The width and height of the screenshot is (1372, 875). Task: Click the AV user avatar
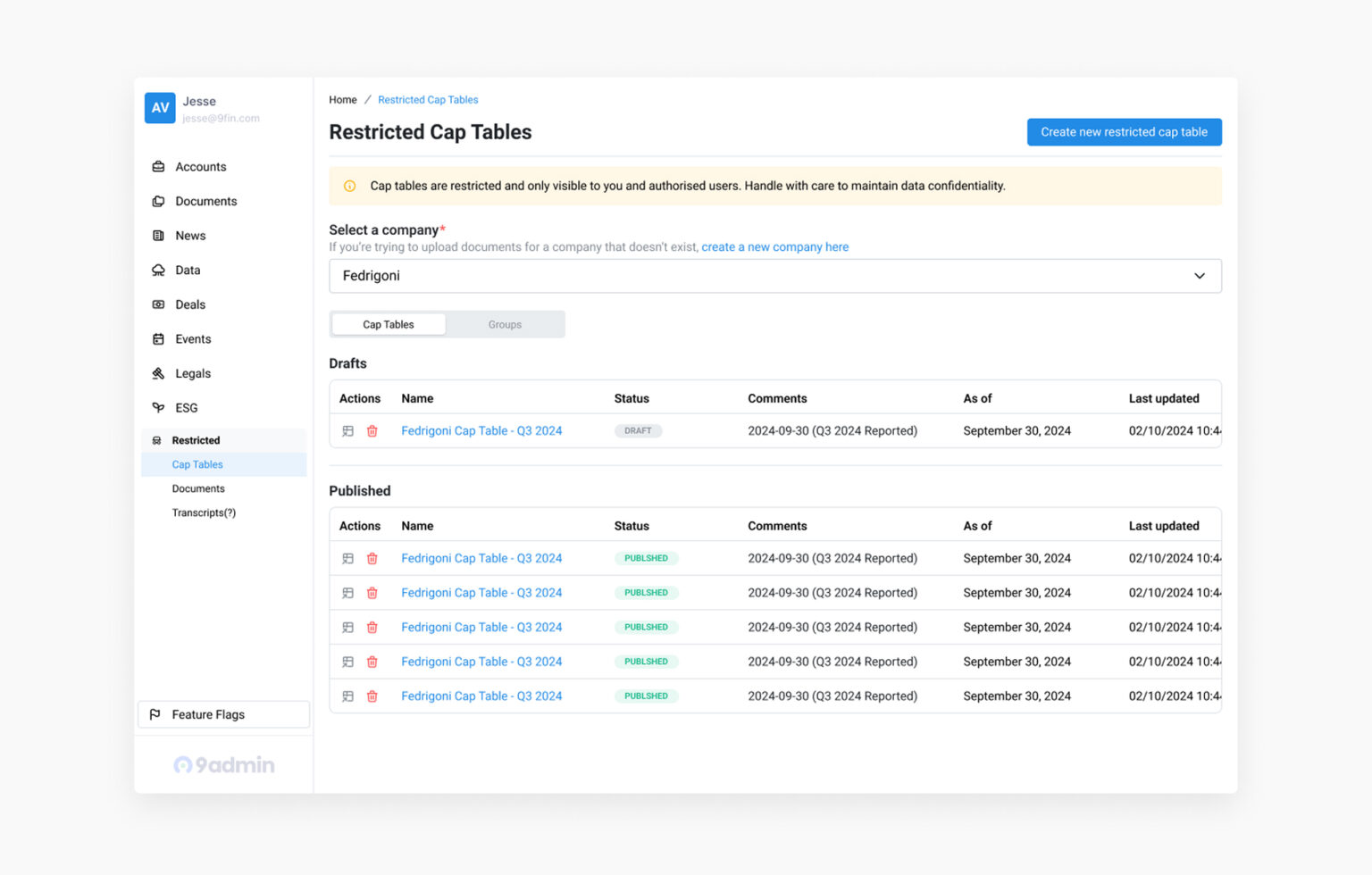[x=160, y=108]
